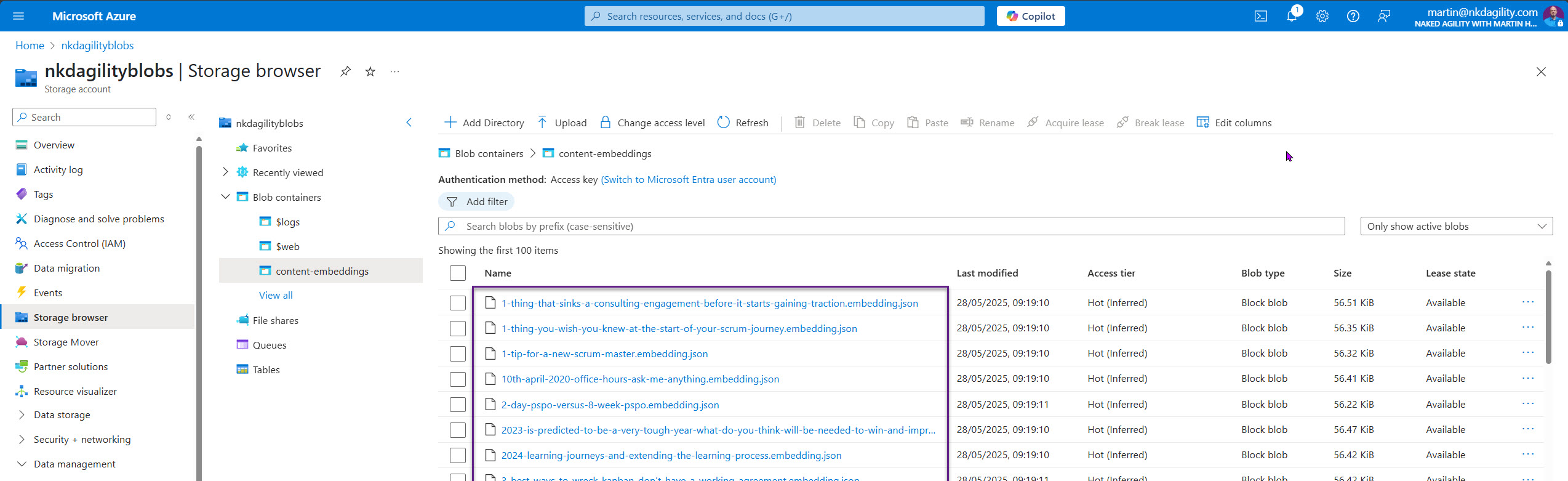Open row menu for 1-tip-for-a-new-scrum-master blob
This screenshot has width=1568, height=481.
click(1528, 353)
